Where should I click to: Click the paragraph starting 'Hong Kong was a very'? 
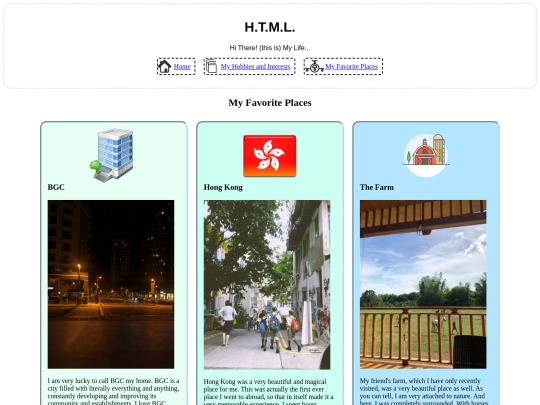[269, 393]
